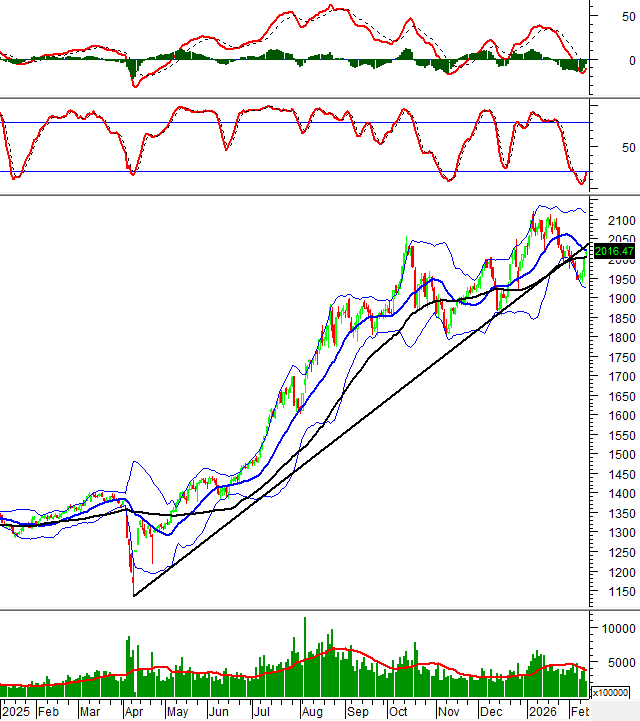640x721 pixels.
Task: Click the Apr label on time axis
Action: (133, 712)
